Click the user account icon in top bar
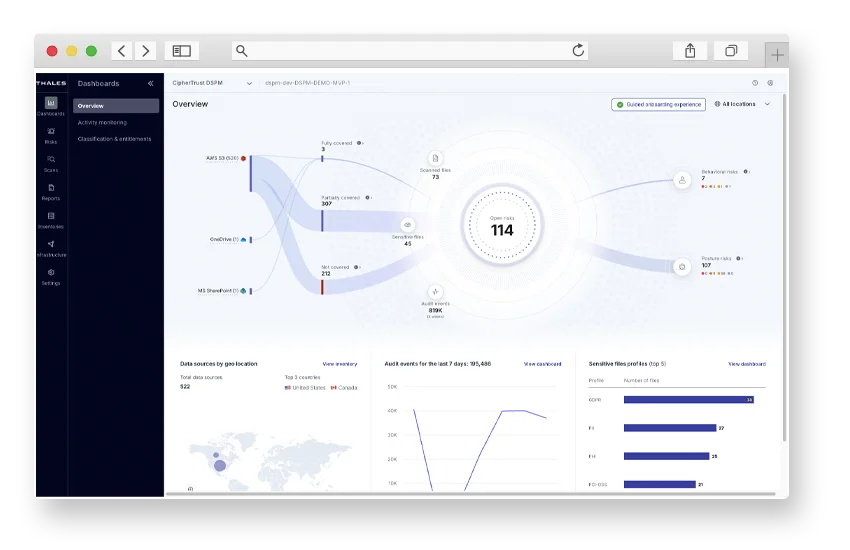The width and height of the screenshot is (850, 550). point(770,83)
